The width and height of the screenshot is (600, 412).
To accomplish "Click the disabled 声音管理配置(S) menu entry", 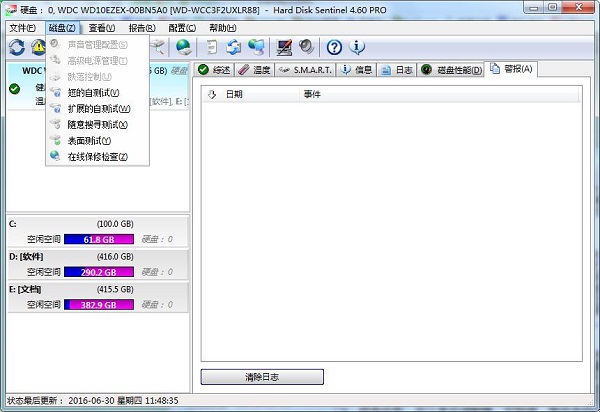I will (97, 44).
